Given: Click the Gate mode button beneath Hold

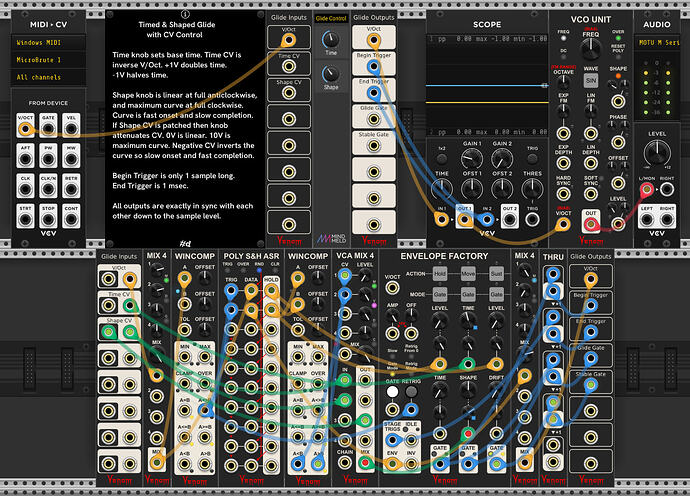Looking at the screenshot, I should pyautogui.click(x=440, y=294).
